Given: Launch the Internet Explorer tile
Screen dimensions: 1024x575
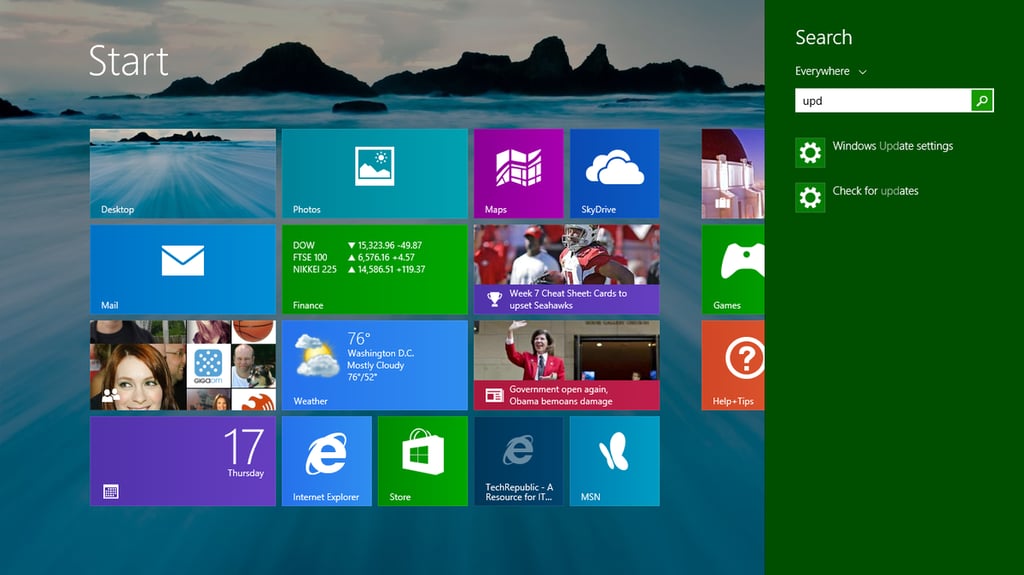Looking at the screenshot, I should pyautogui.click(x=327, y=461).
